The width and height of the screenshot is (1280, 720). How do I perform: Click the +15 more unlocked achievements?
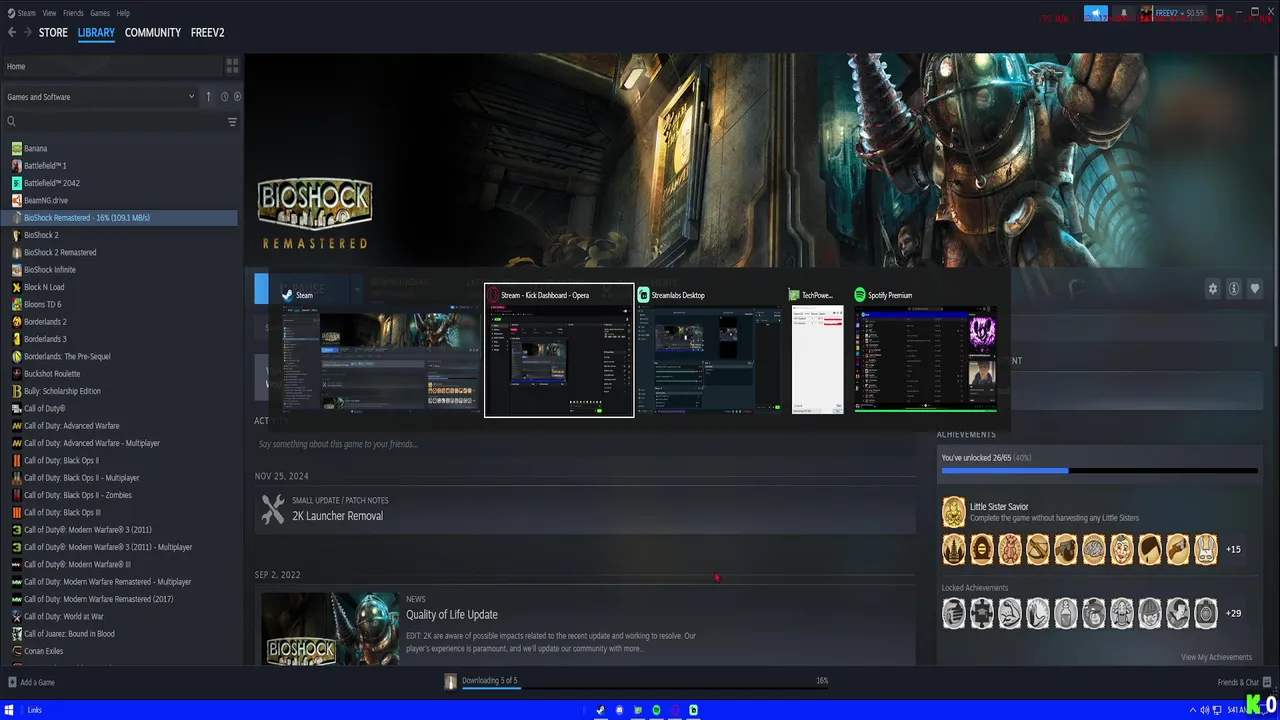[1233, 549]
